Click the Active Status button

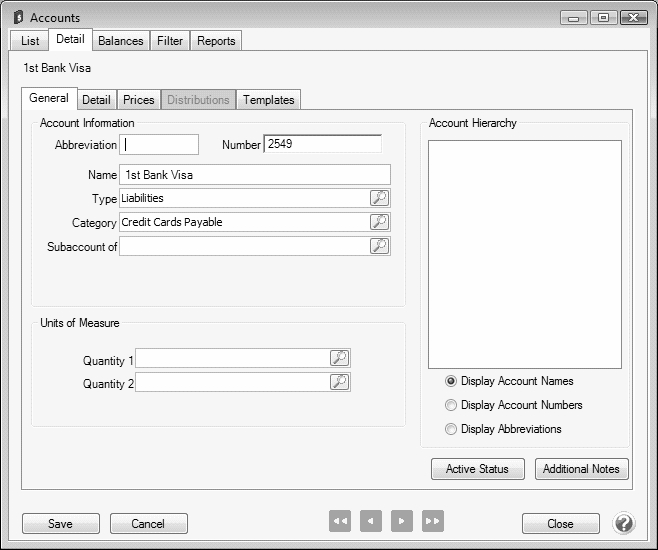coord(477,469)
